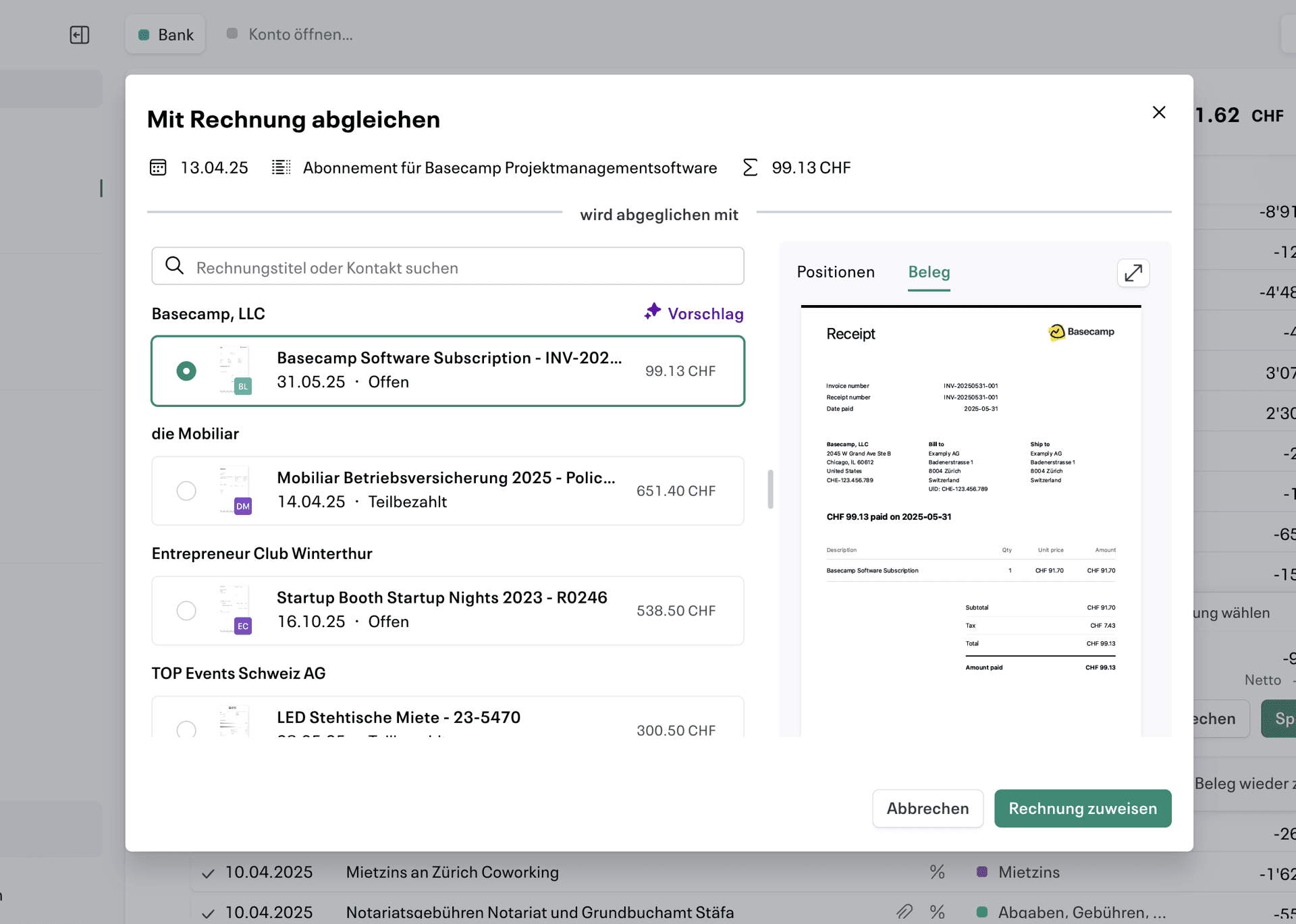
Task: Click the calendar date icon
Action: [x=158, y=167]
